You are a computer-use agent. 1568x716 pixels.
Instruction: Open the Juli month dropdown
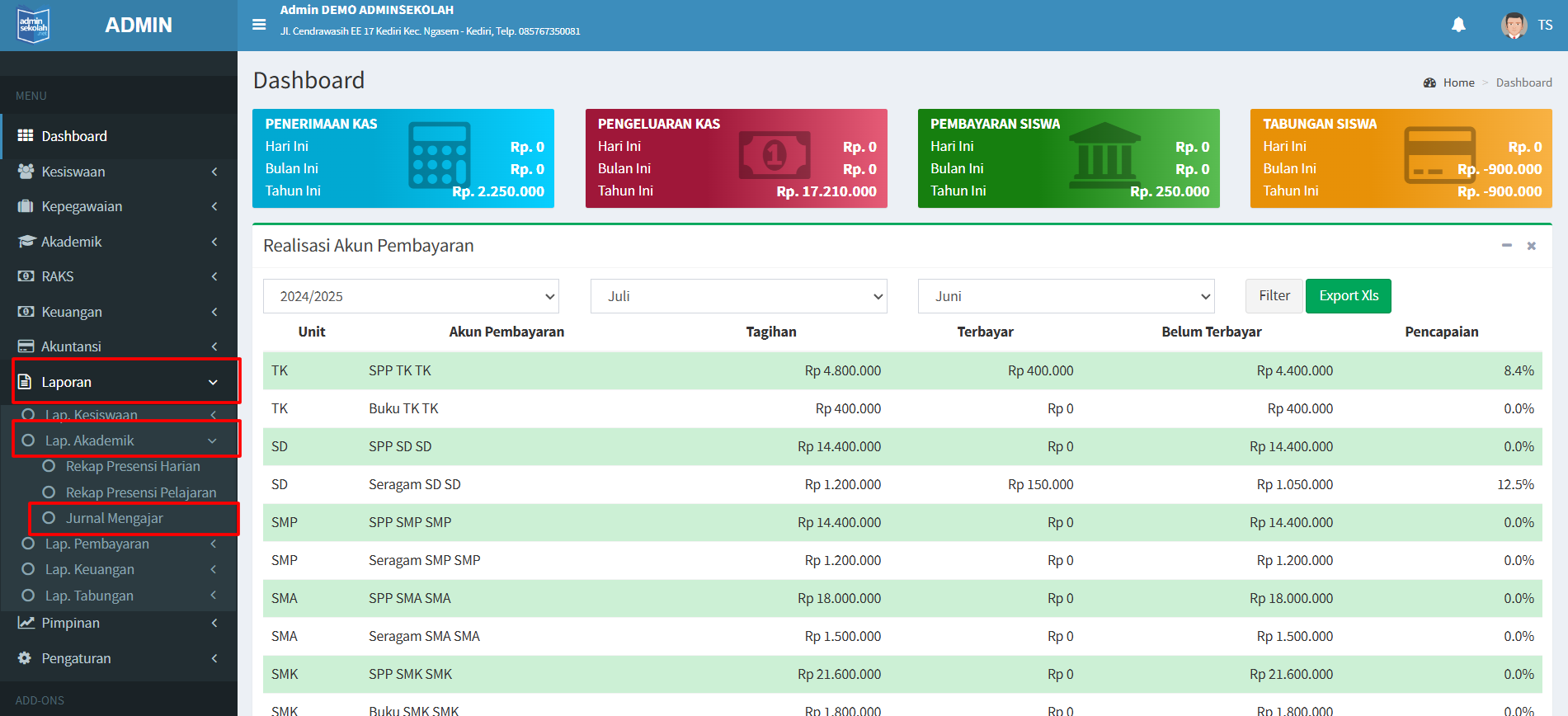738,296
